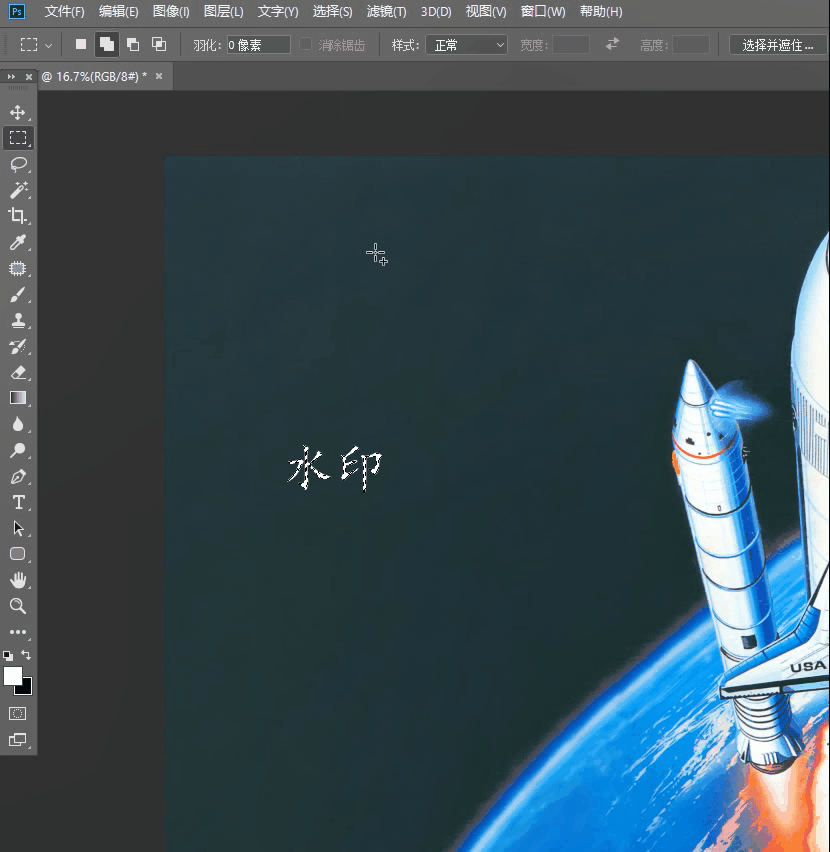Screen dimensions: 830x852
Task: Open the tool preset picker dropdown
Action: coord(36,45)
